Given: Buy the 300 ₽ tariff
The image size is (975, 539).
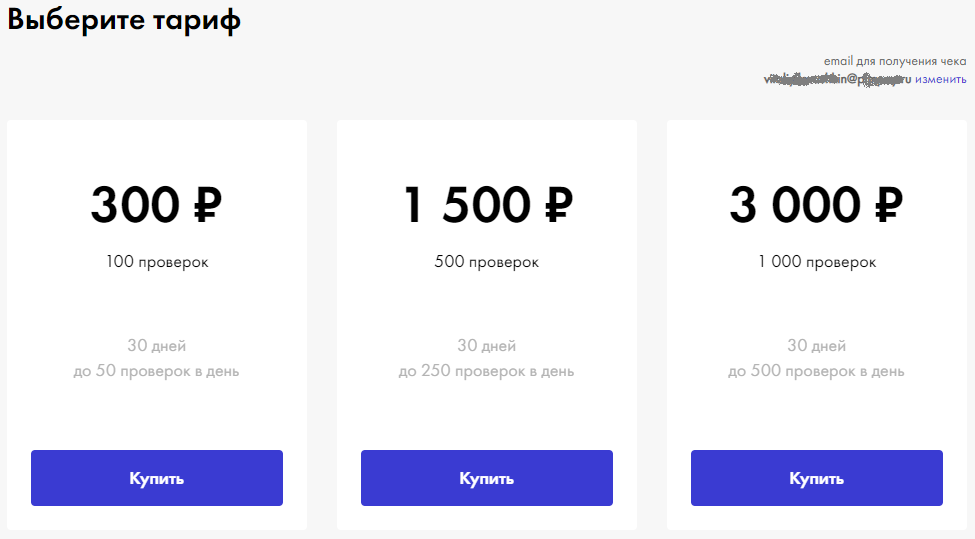Looking at the screenshot, I should (x=157, y=478).
